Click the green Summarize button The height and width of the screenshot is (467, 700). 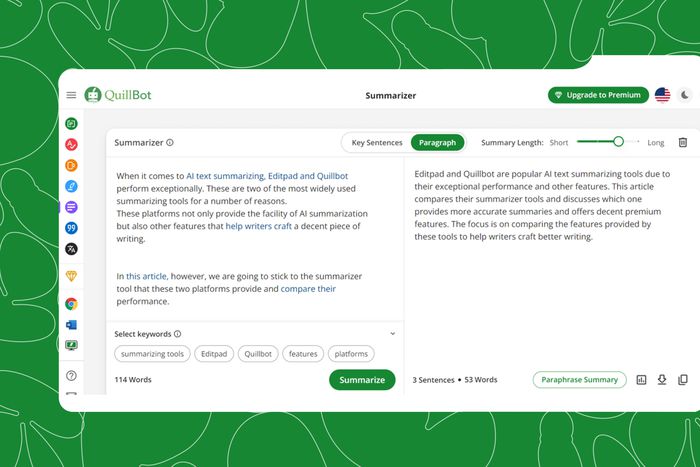pos(362,380)
